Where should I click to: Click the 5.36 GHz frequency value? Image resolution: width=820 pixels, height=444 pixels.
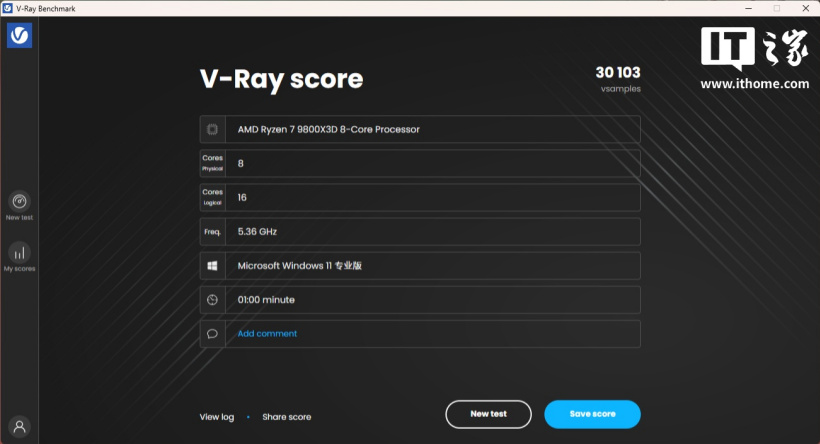257,232
